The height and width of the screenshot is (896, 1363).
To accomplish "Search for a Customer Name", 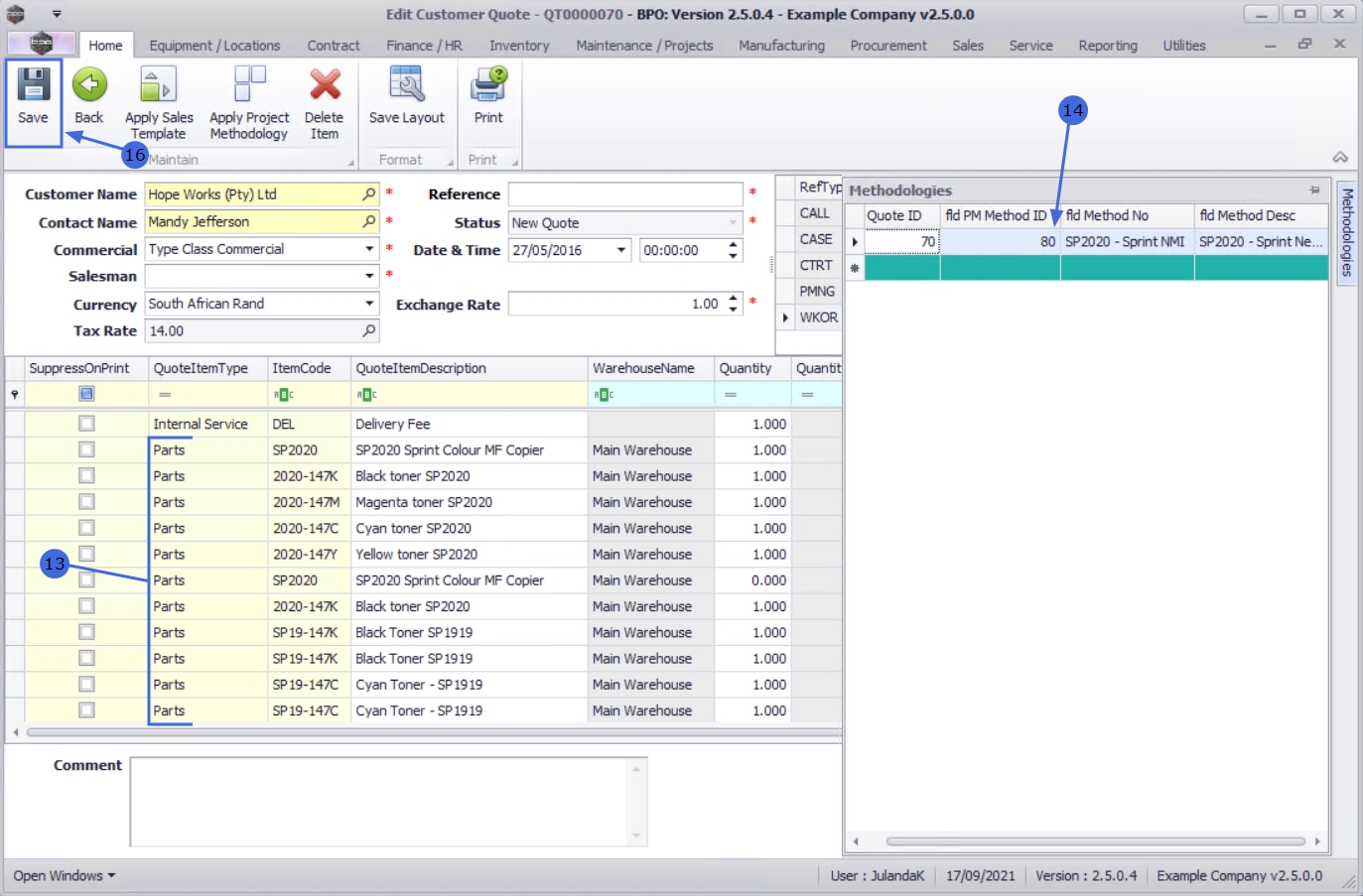I will [x=369, y=194].
